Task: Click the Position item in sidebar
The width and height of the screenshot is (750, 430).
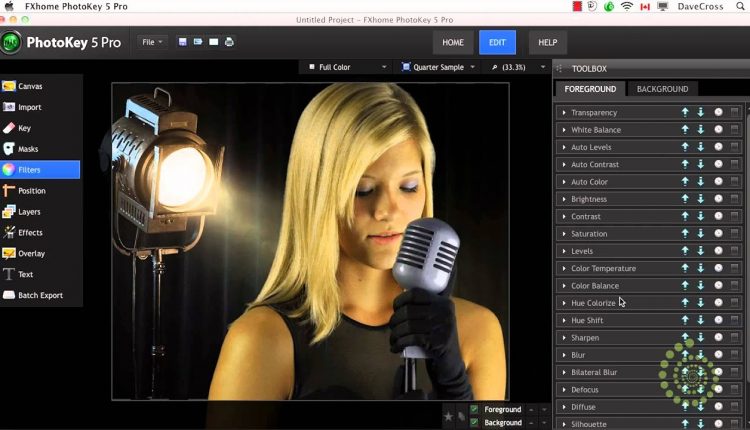Action: 40,190
